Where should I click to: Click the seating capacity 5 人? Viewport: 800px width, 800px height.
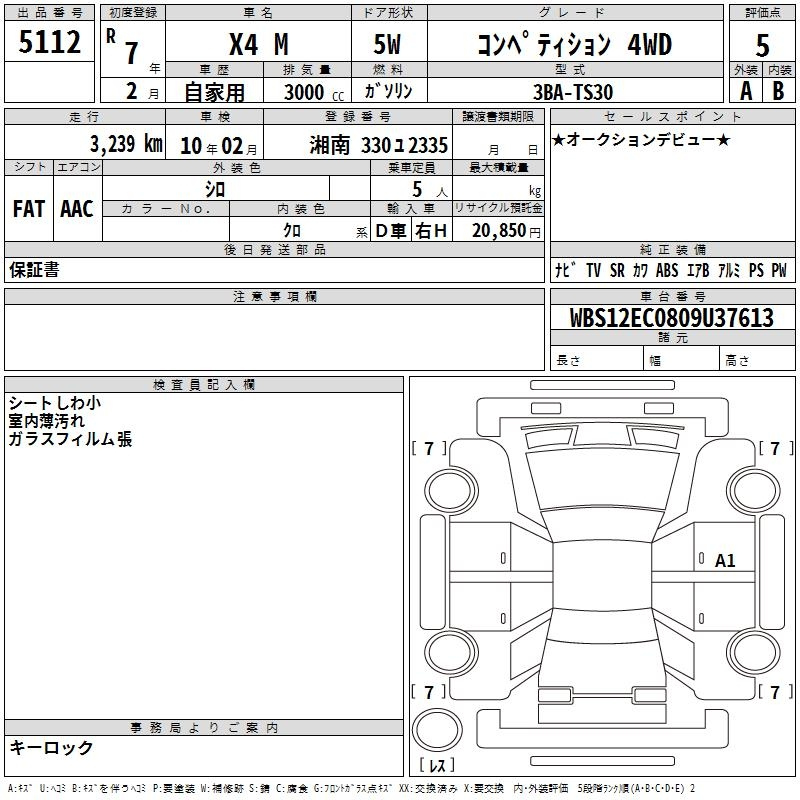[430, 190]
